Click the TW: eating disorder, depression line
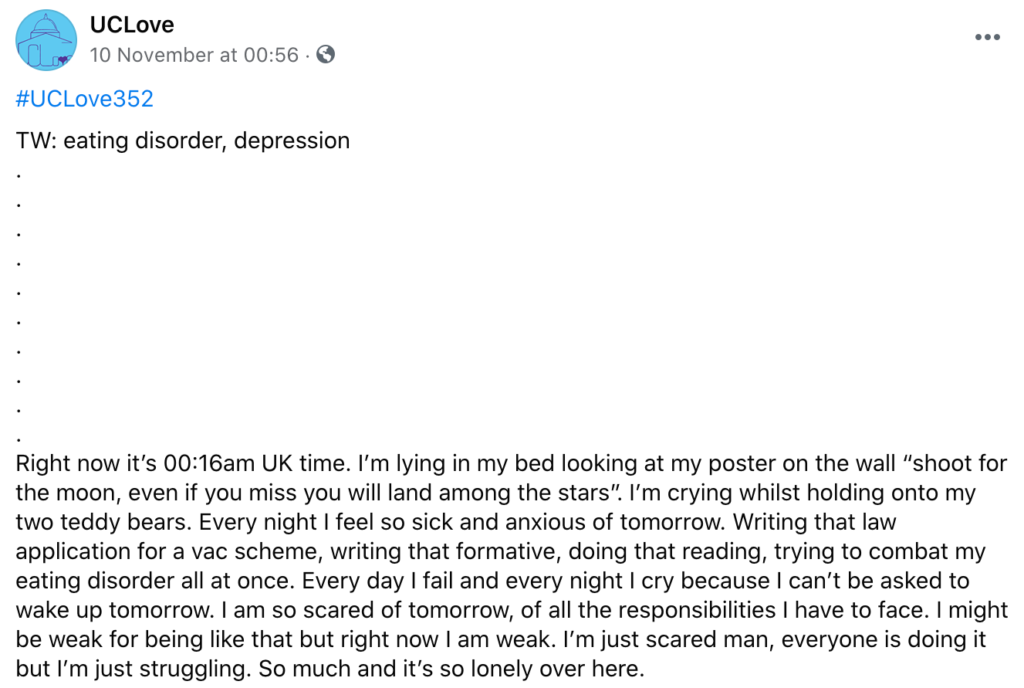 [183, 140]
